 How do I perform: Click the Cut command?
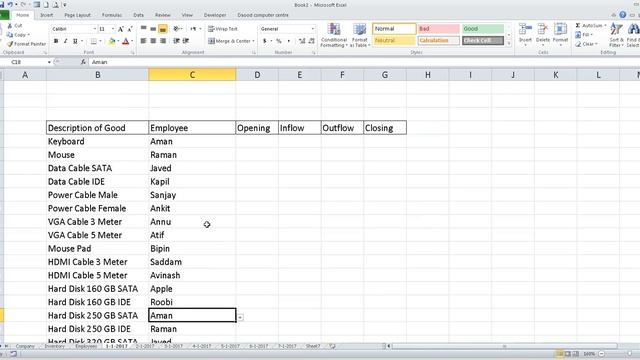click(x=15, y=26)
